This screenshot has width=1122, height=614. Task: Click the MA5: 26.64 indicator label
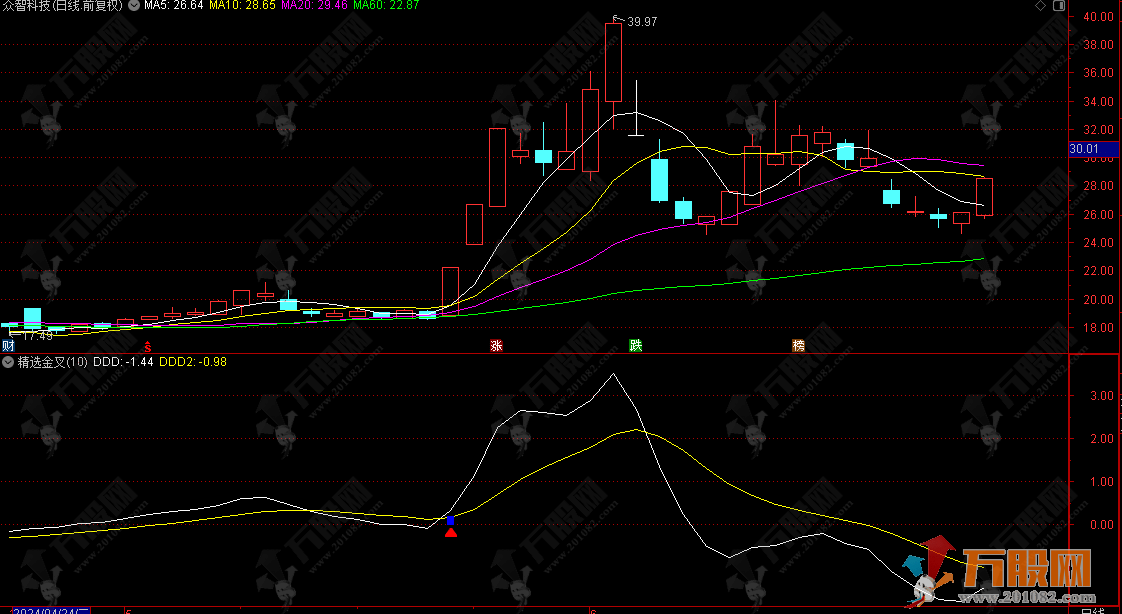pos(173,6)
